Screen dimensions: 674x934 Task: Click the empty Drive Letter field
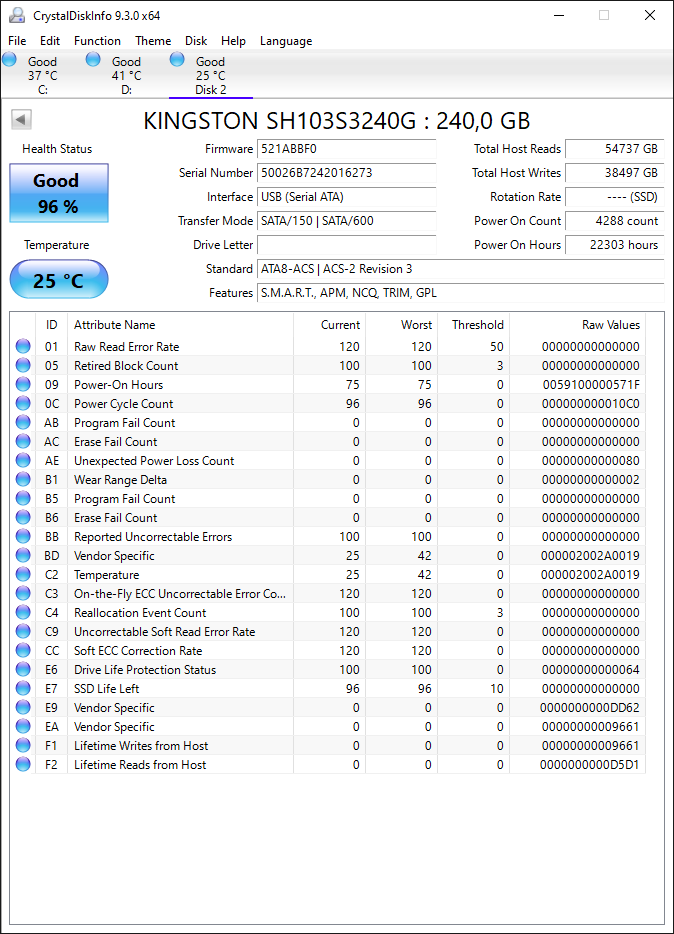[x=347, y=244]
